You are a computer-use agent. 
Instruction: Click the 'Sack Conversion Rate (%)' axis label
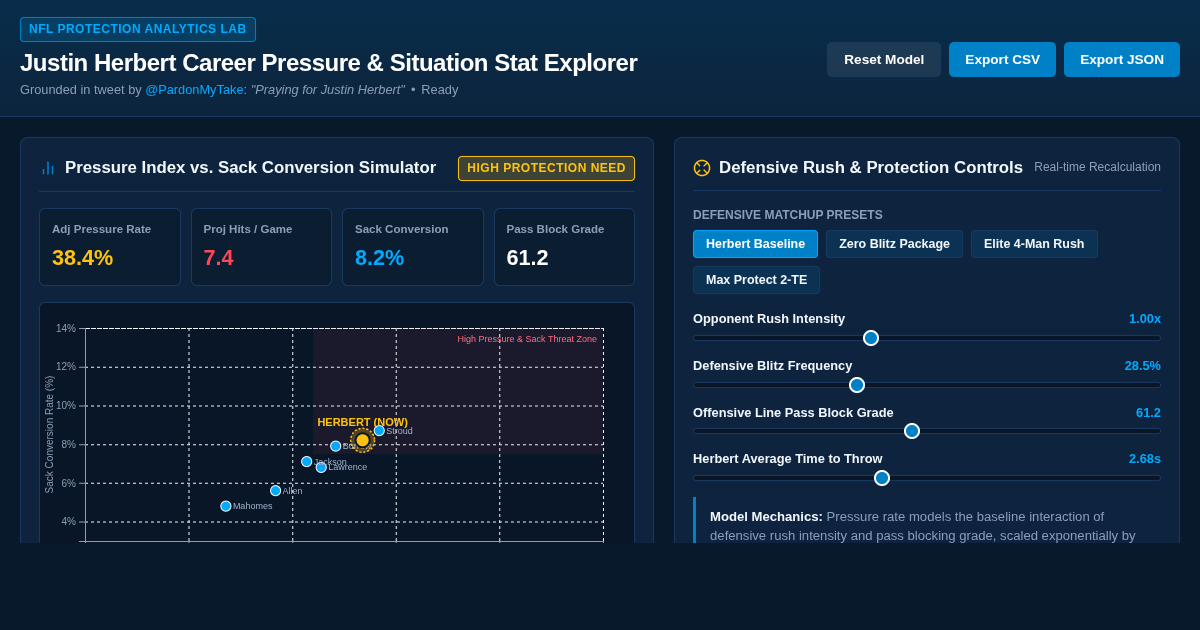point(49,434)
